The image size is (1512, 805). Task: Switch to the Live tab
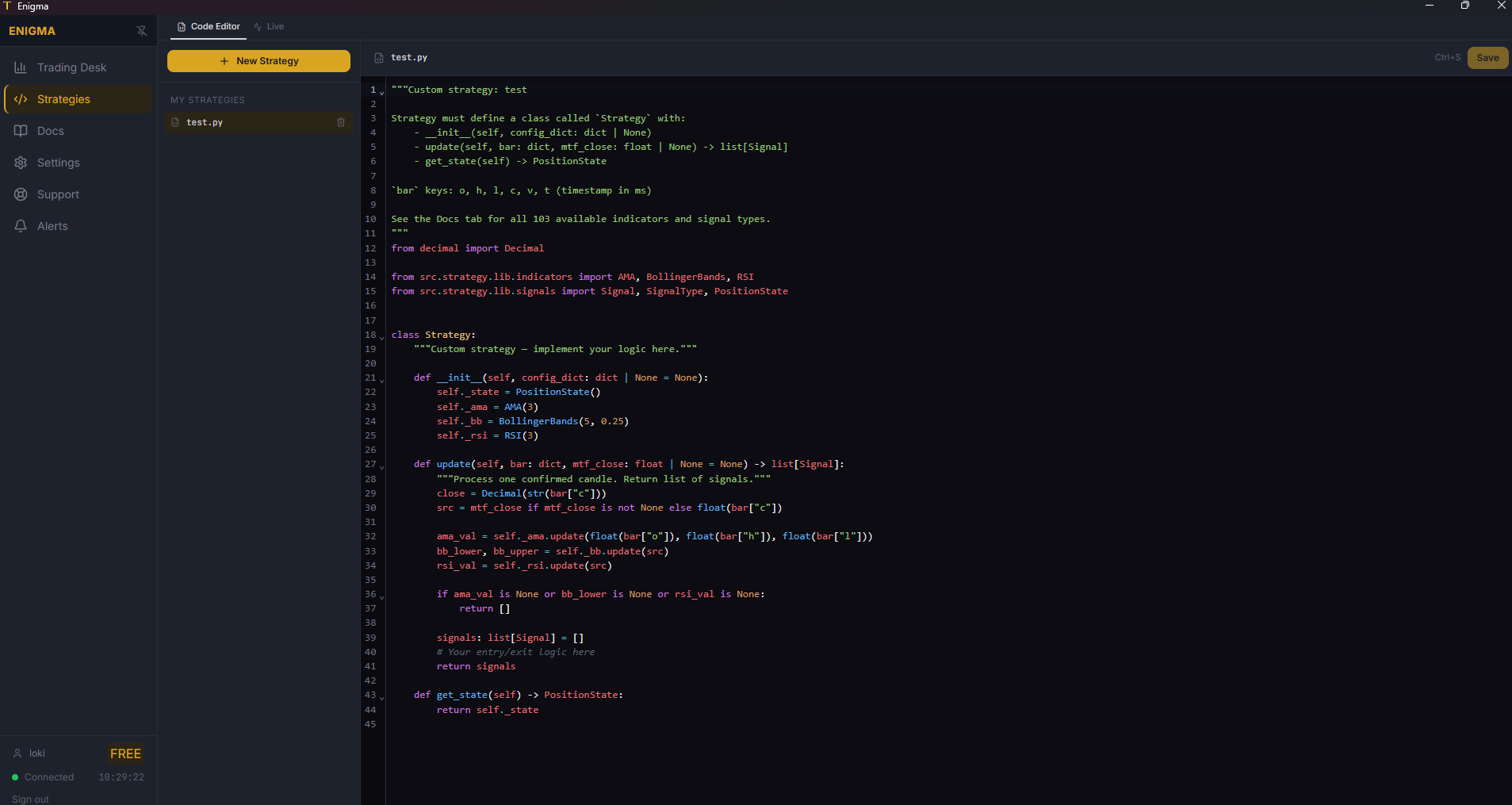point(275,26)
